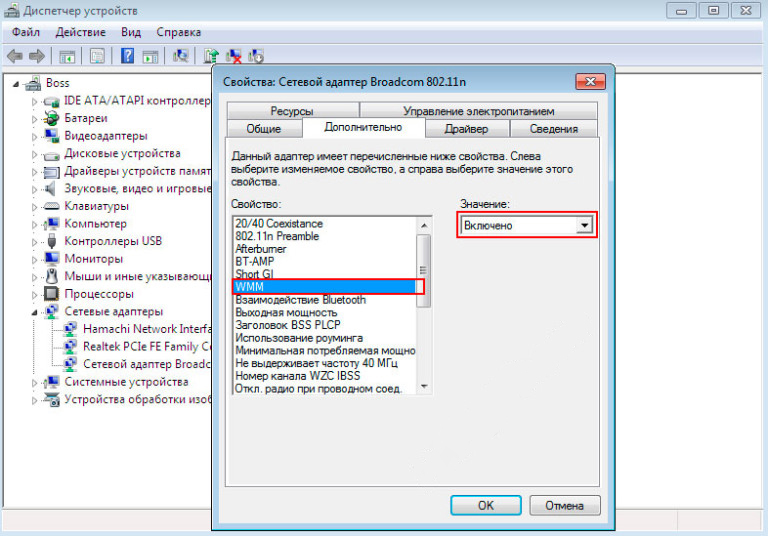Expand the Мыши и иные указывающие node
768x536 pixels.
click(x=34, y=277)
